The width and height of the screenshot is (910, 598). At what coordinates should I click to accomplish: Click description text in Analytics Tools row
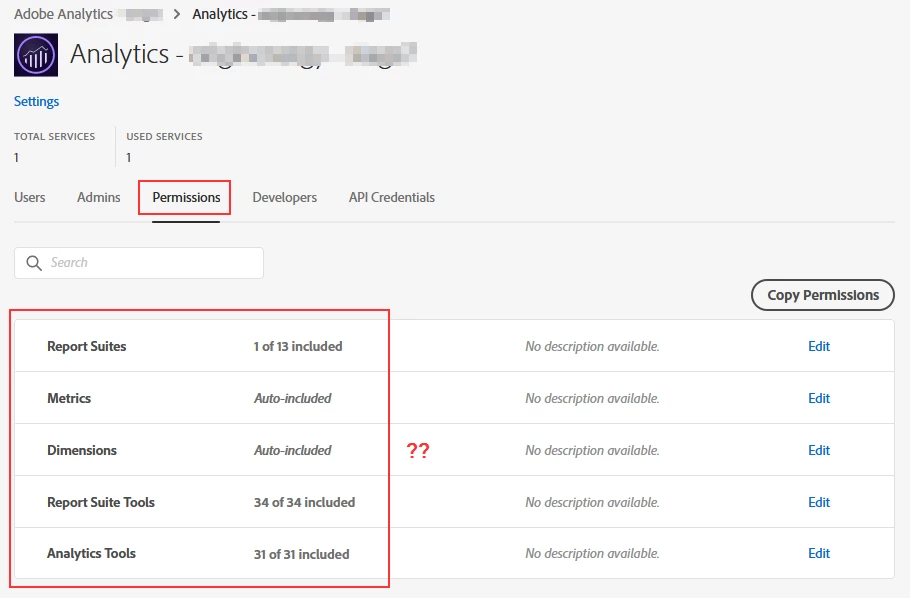(592, 553)
